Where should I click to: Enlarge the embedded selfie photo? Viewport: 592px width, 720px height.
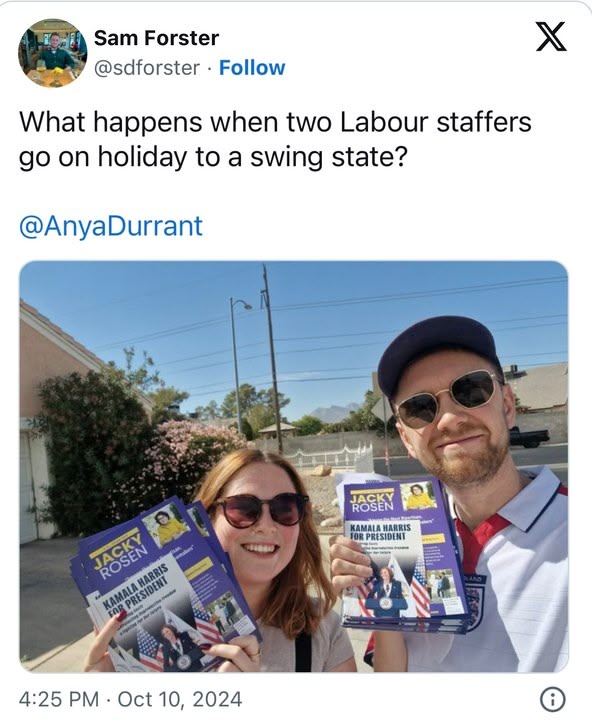pyautogui.click(x=294, y=466)
